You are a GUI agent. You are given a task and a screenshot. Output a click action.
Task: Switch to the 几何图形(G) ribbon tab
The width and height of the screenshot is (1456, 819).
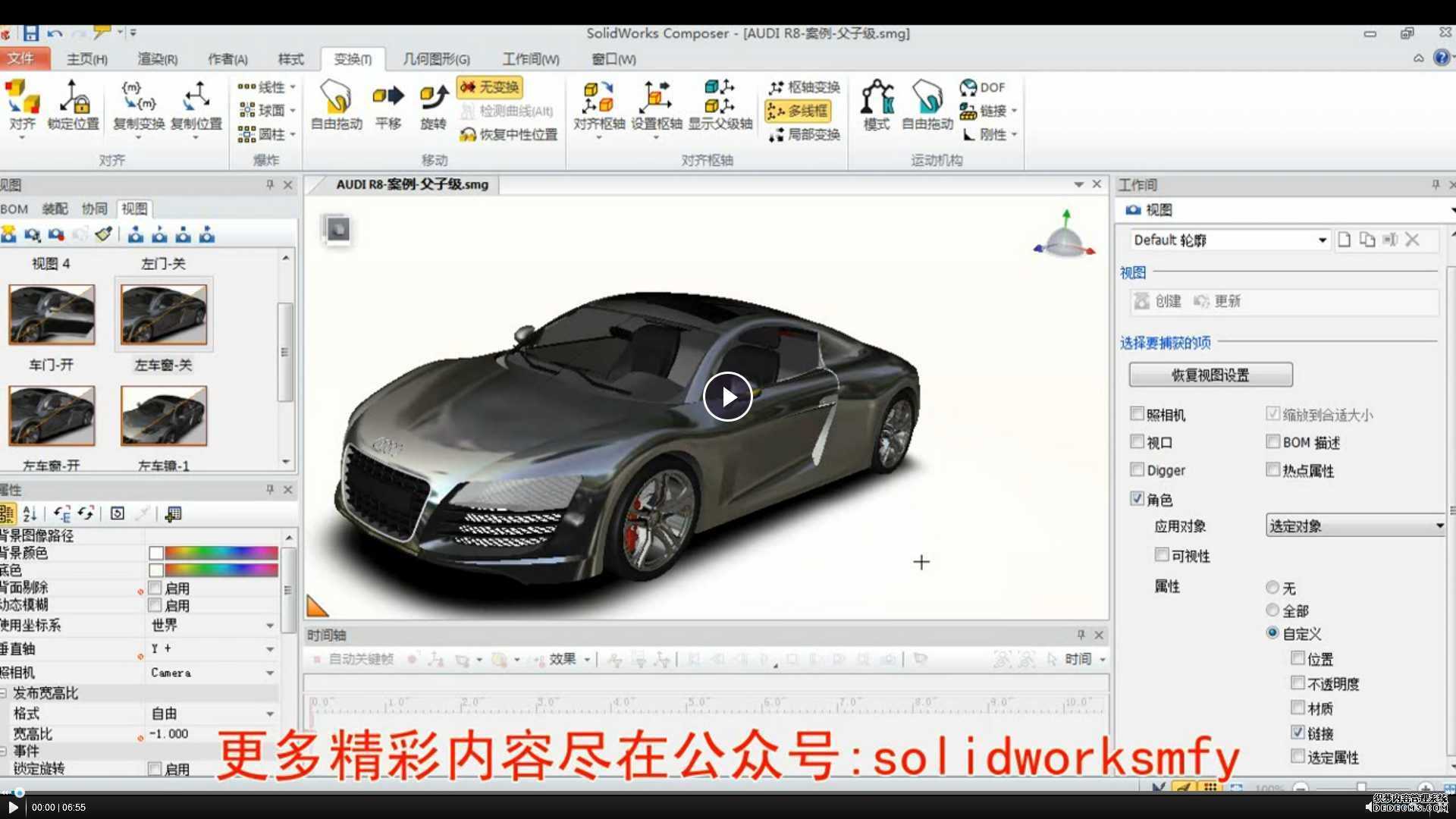436,58
